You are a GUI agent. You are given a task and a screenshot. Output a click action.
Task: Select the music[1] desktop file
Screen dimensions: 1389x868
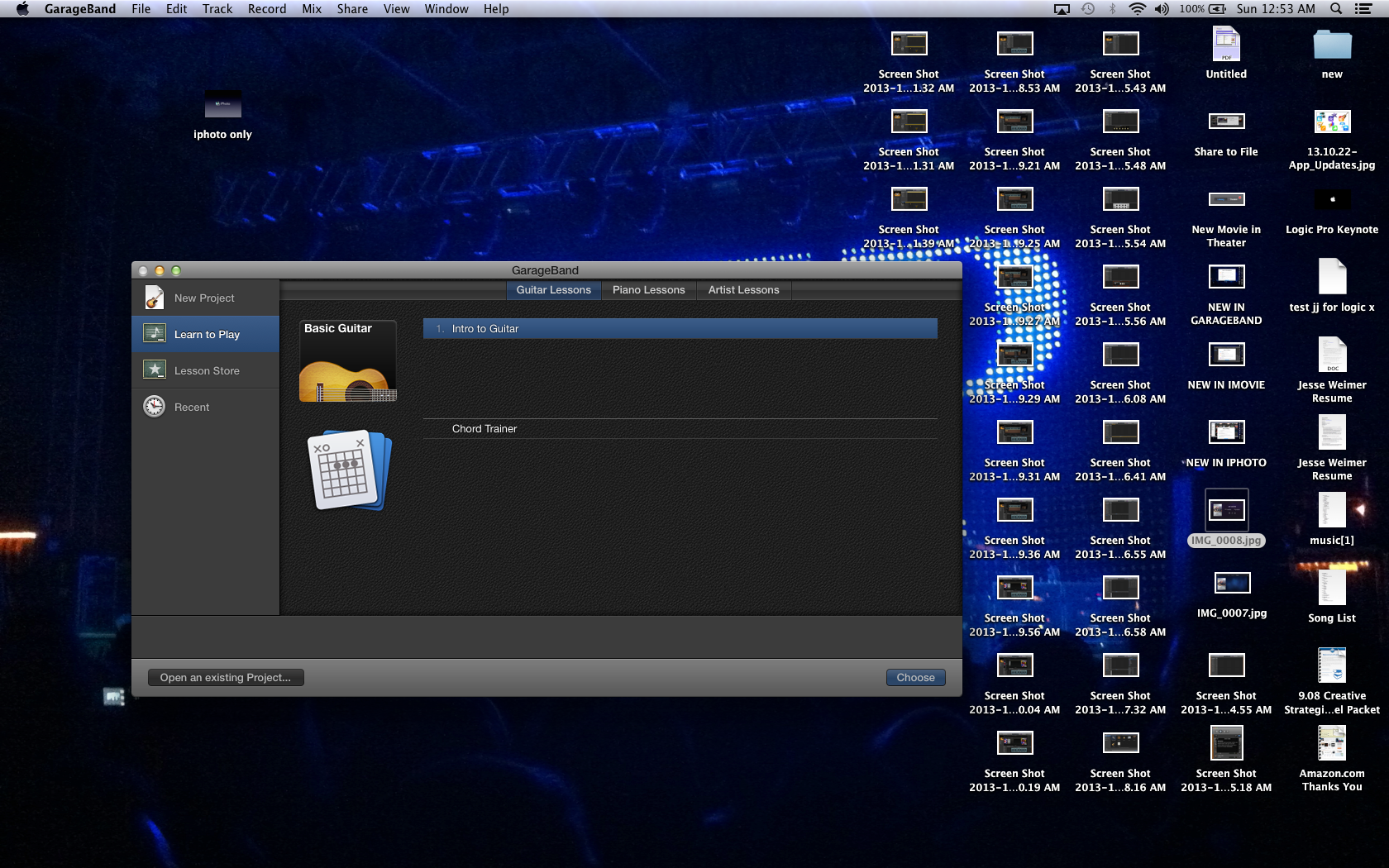[1332, 510]
